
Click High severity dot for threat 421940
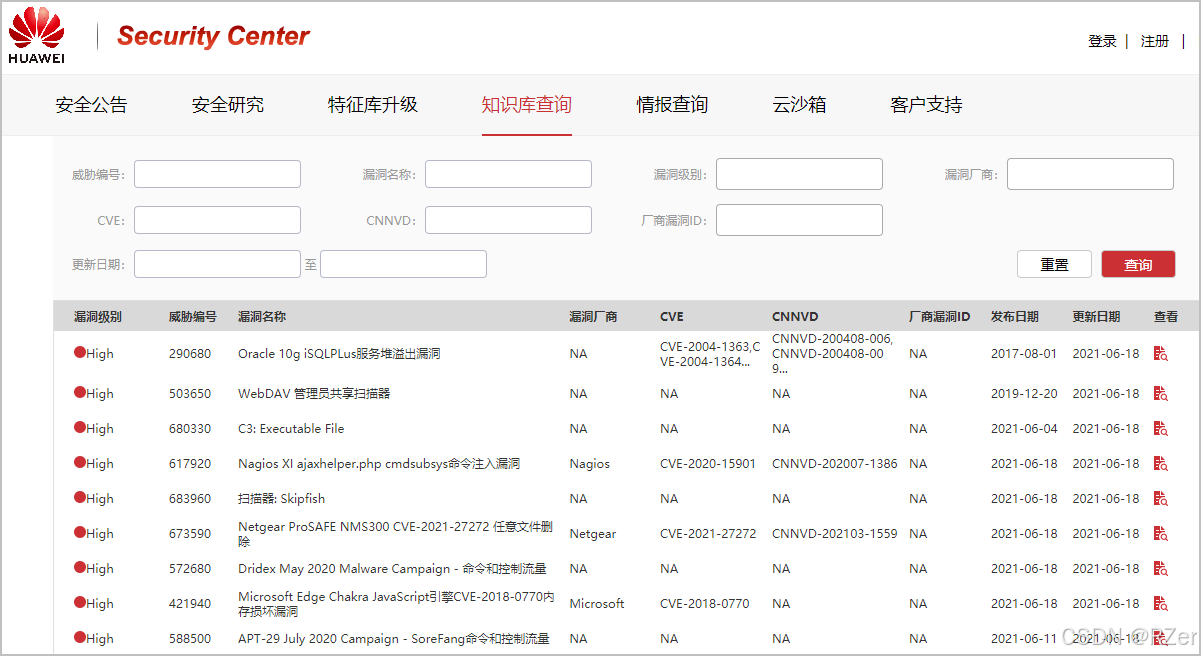(80, 603)
